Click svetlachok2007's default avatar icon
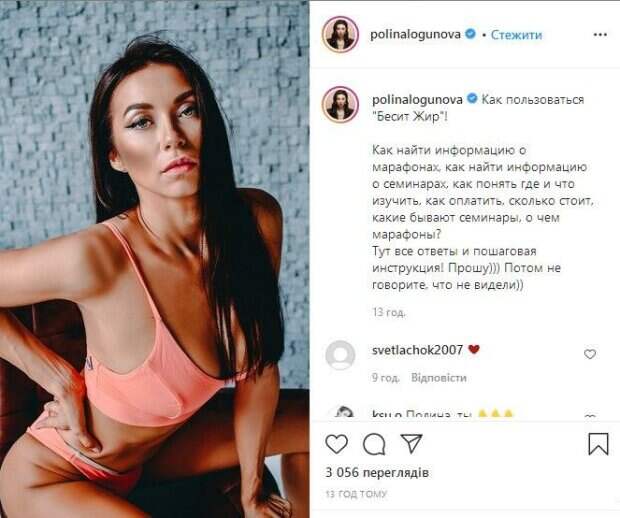Screen dimensions: 620x518 pos(340,355)
